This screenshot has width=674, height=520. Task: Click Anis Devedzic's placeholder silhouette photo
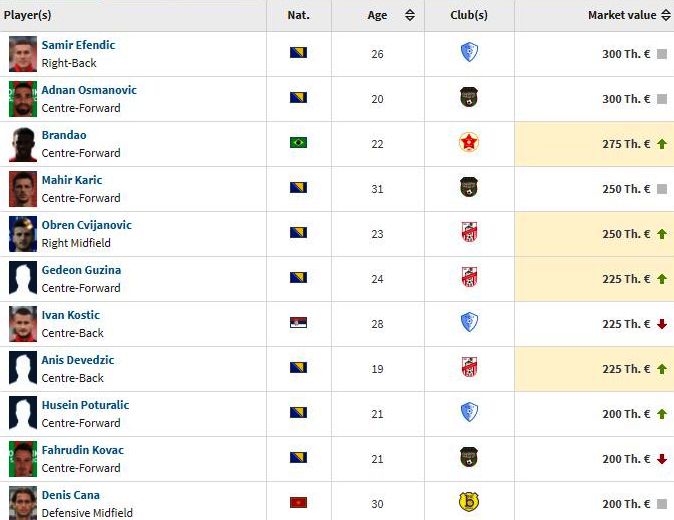point(23,369)
